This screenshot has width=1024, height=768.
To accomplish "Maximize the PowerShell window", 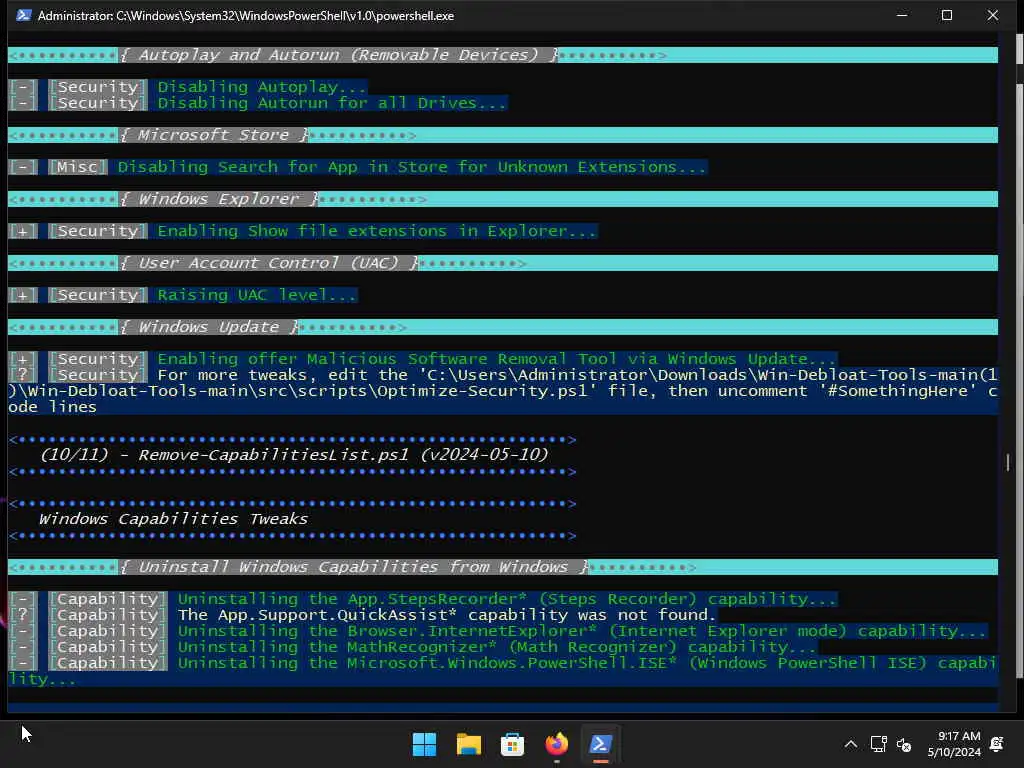I will (x=947, y=15).
